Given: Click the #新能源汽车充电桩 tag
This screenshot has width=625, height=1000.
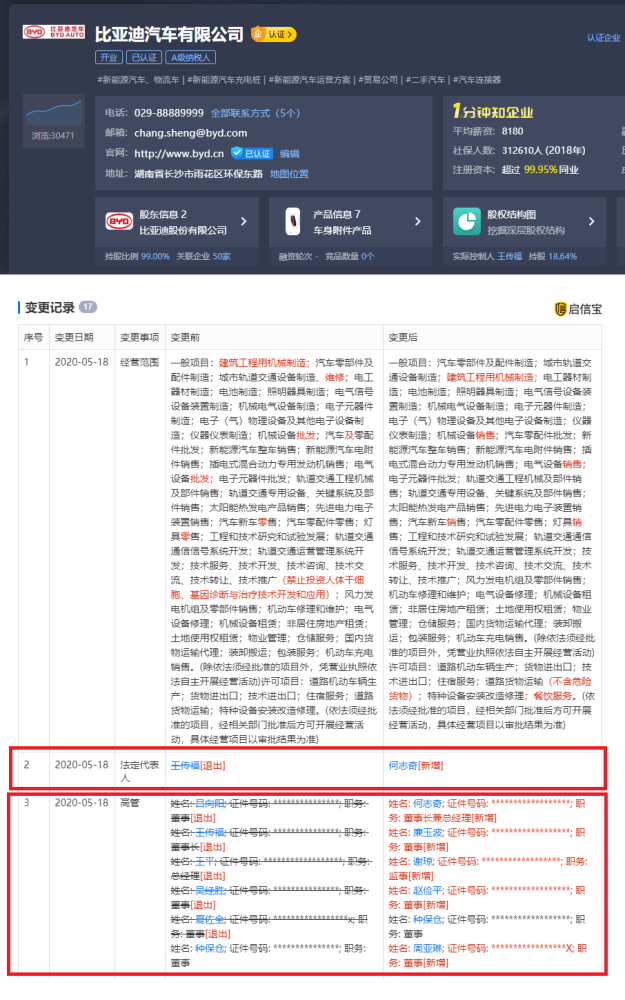Looking at the screenshot, I should 224,80.
